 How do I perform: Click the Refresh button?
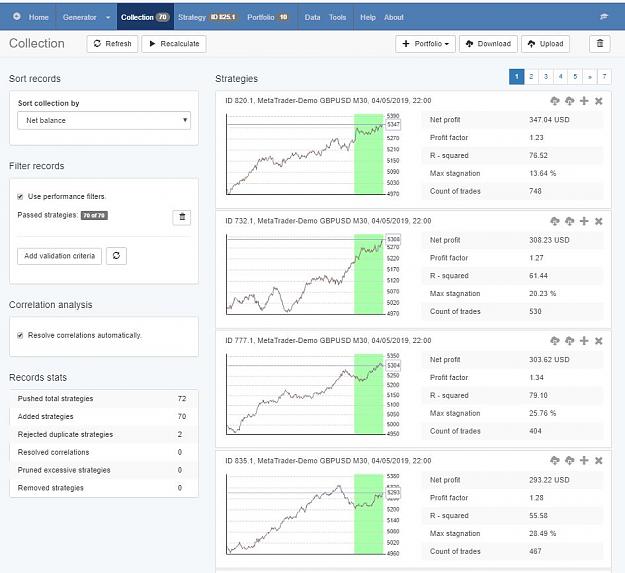(112, 43)
